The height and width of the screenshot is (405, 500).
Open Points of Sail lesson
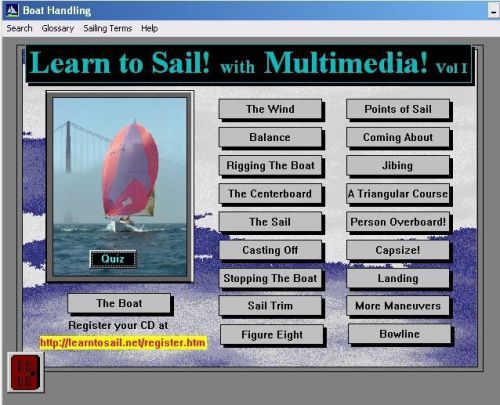[398, 109]
